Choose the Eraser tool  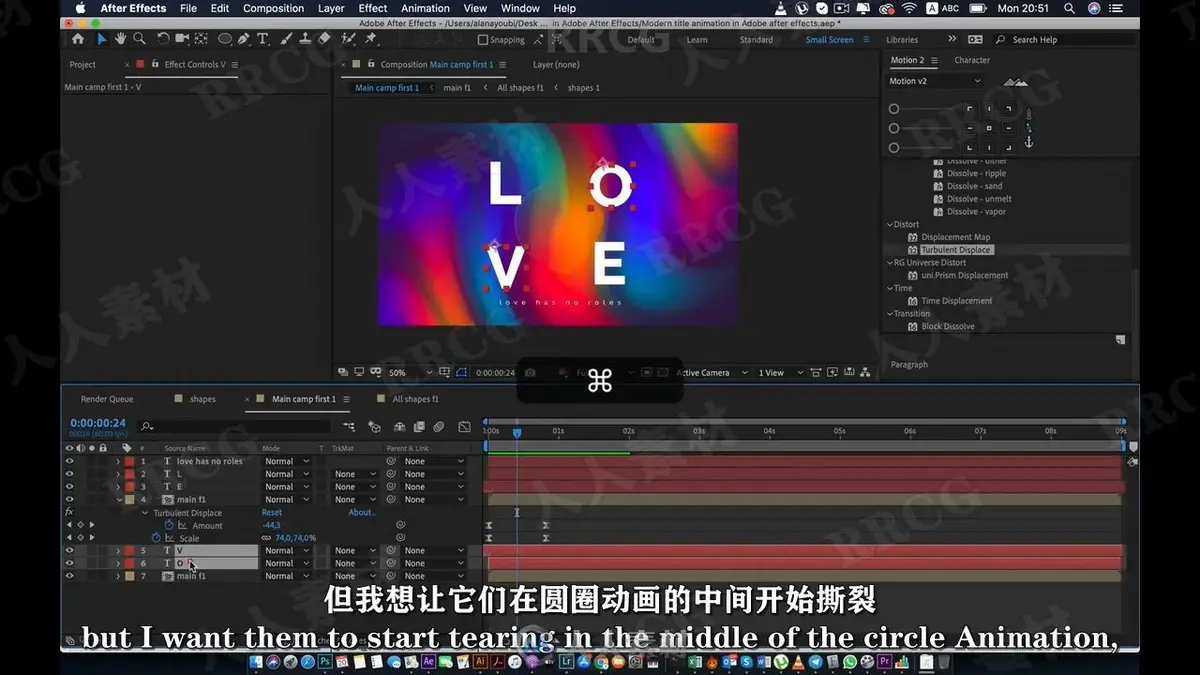pos(324,39)
